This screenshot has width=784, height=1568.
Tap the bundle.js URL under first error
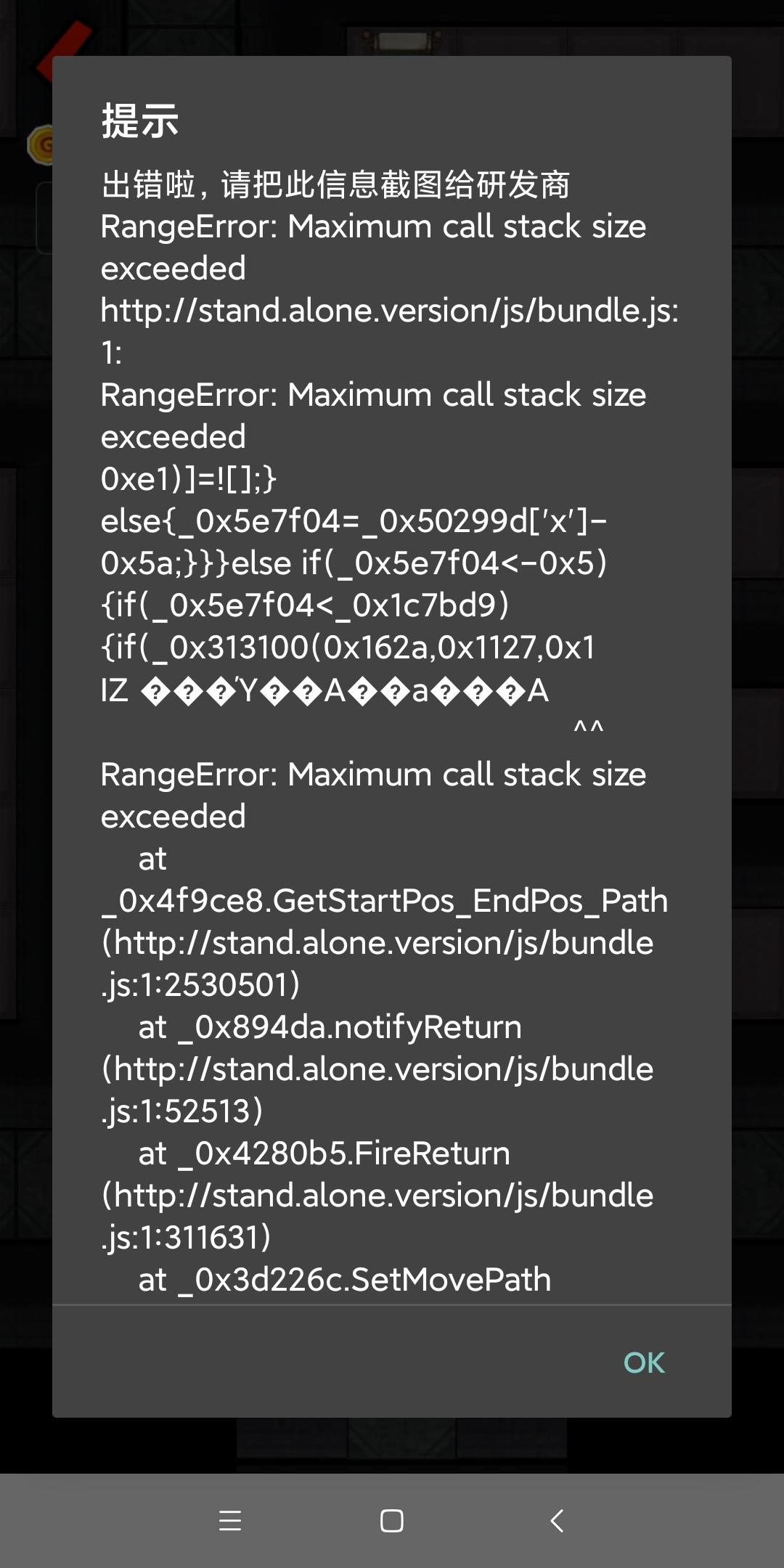389,311
